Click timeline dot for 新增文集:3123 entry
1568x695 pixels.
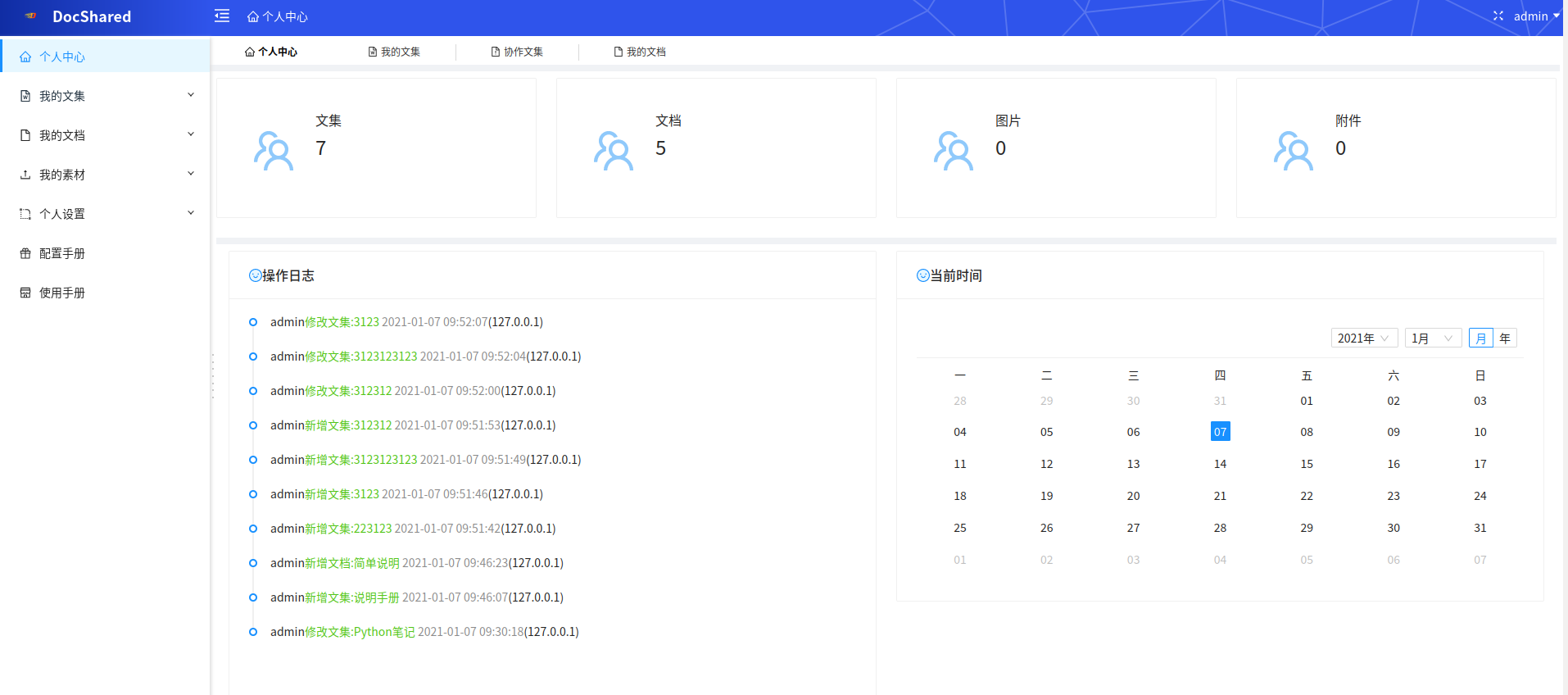click(x=253, y=494)
